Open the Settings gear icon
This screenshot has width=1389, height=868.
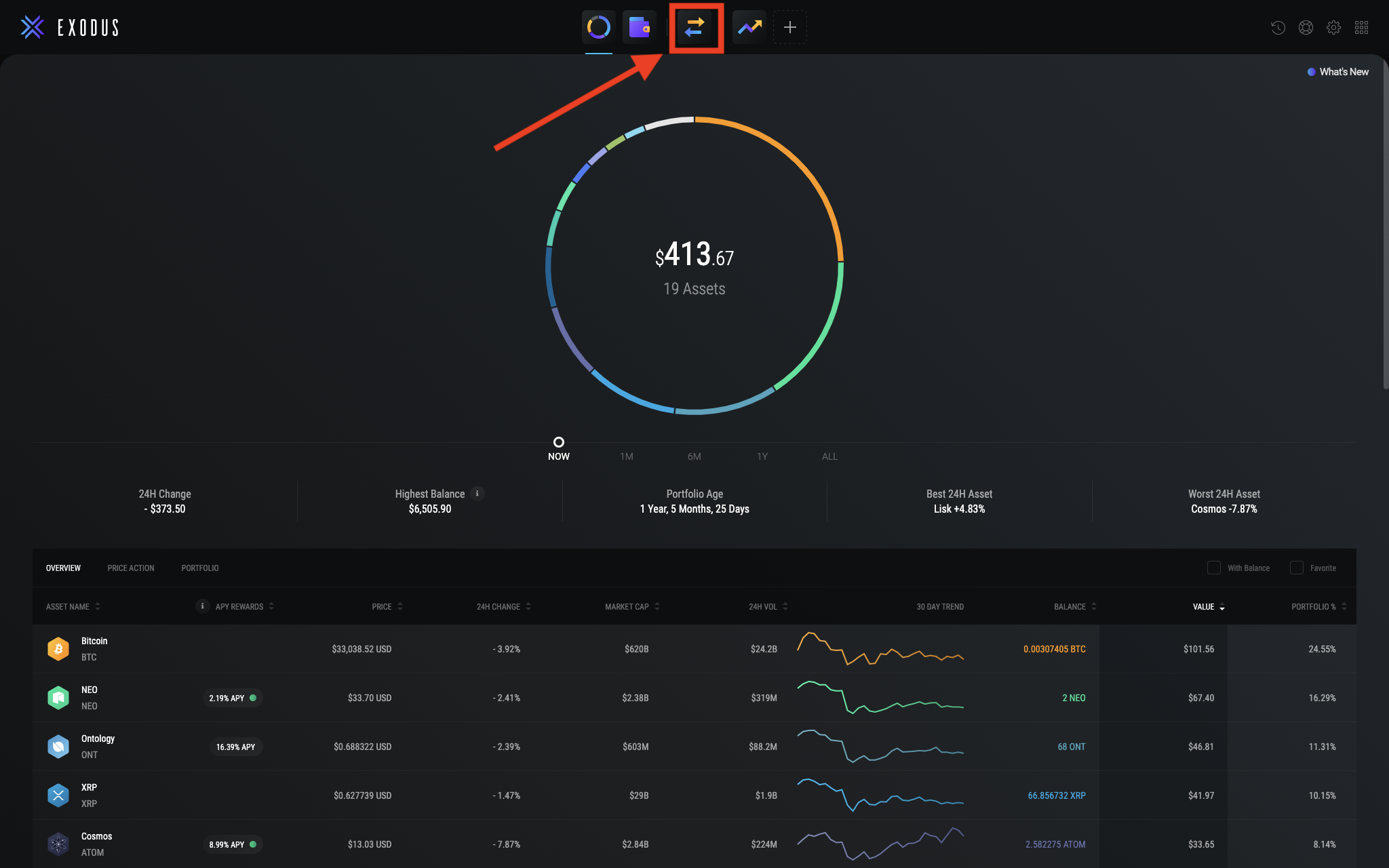(x=1333, y=27)
